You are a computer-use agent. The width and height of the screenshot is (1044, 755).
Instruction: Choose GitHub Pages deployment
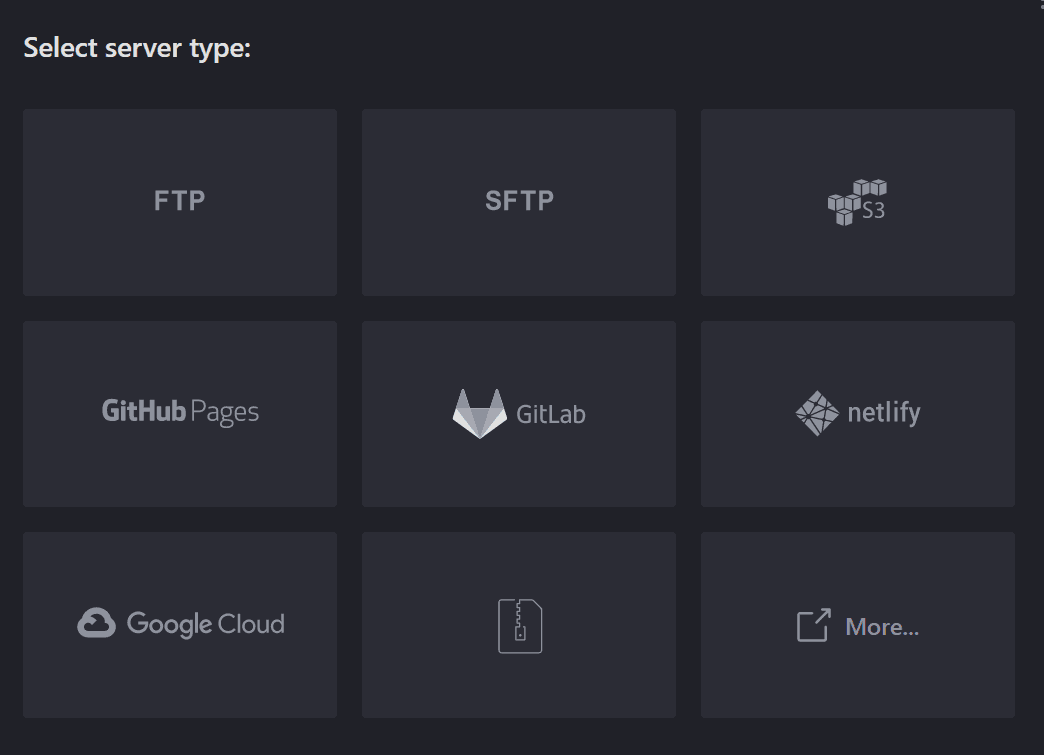pyautogui.click(x=180, y=413)
